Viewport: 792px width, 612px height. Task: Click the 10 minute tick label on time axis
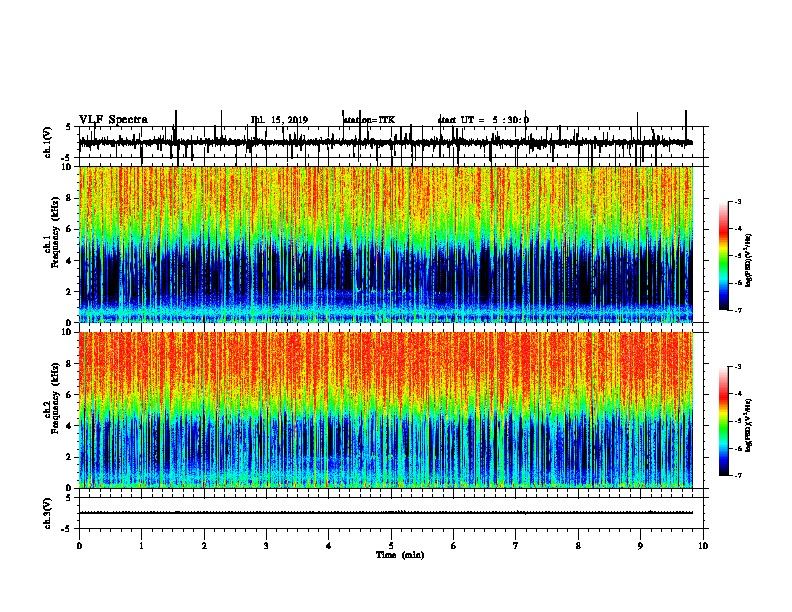(703, 546)
